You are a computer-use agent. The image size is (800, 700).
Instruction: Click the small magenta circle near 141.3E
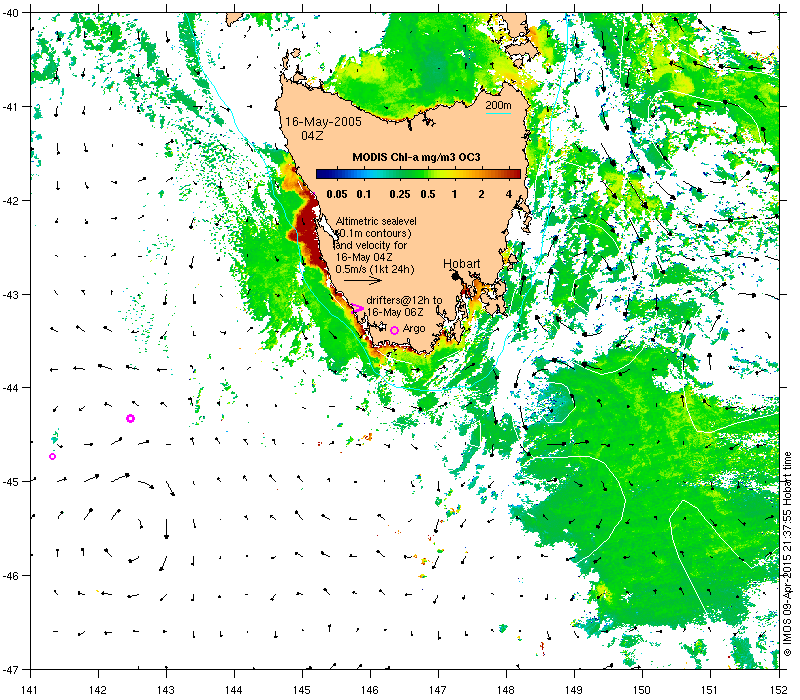(x=52, y=456)
